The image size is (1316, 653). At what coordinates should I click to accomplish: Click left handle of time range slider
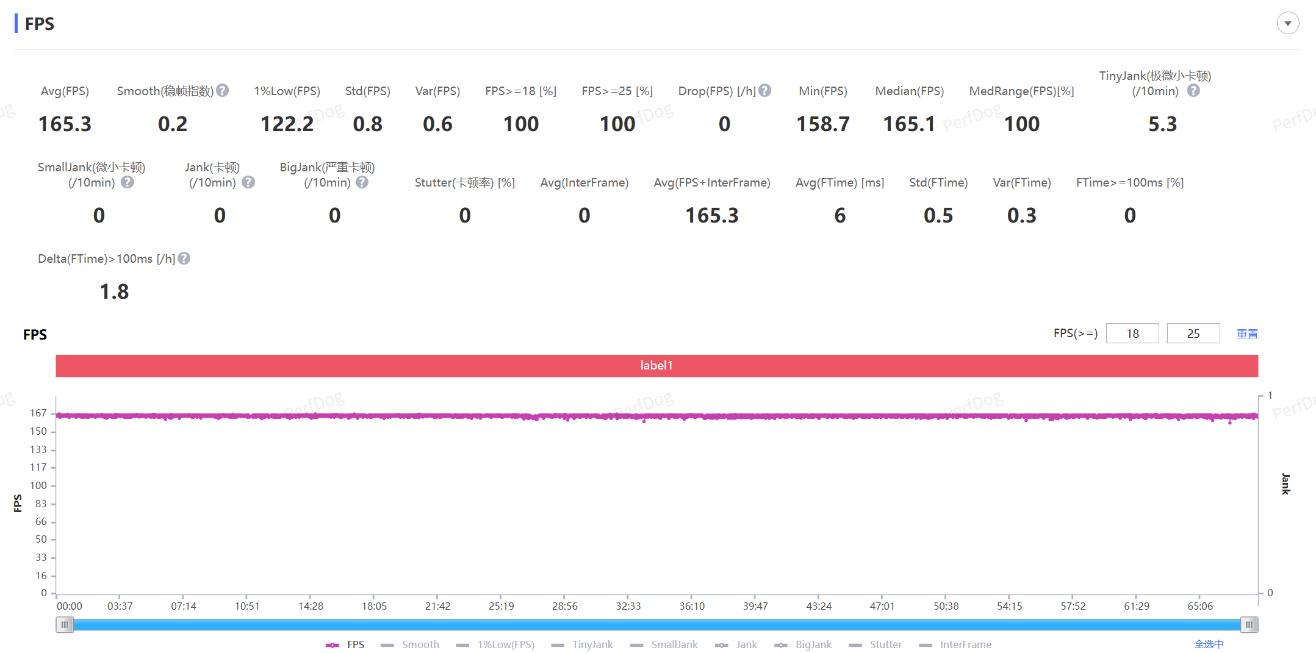[65, 625]
